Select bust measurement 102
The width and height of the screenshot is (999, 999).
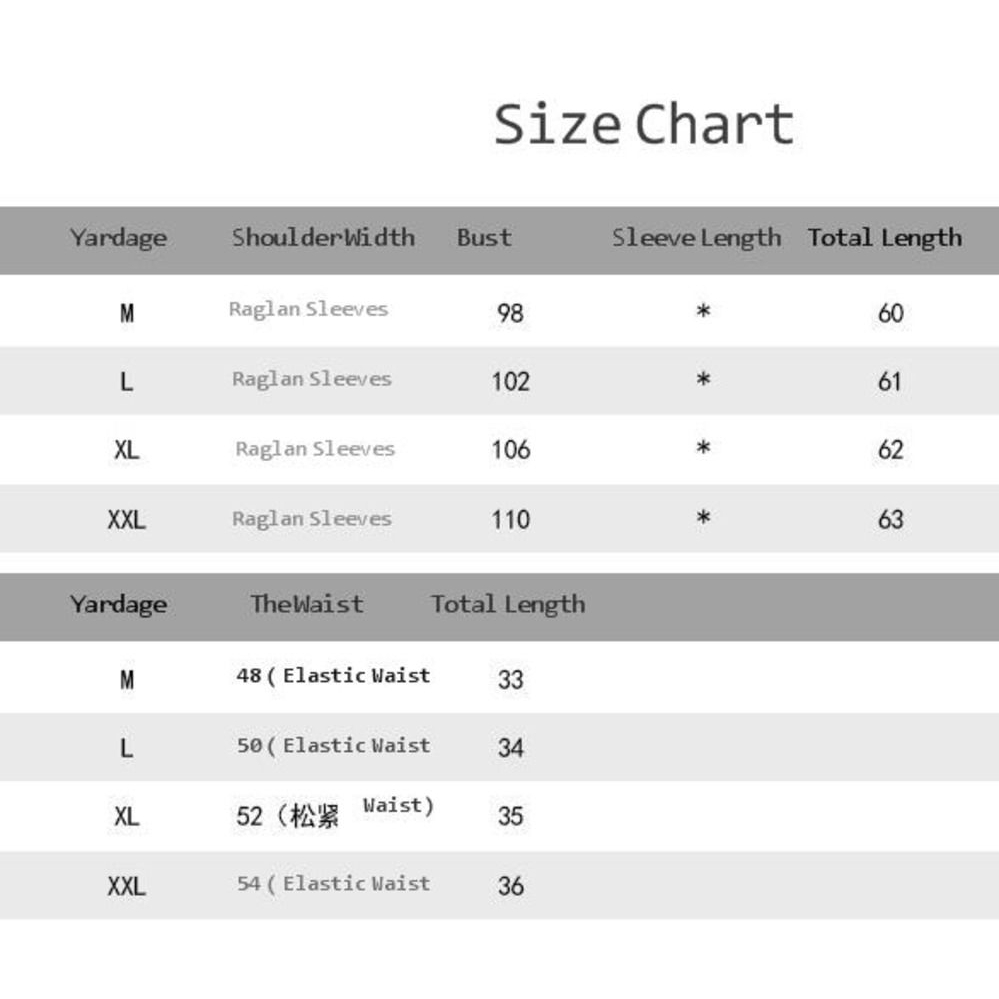point(510,381)
